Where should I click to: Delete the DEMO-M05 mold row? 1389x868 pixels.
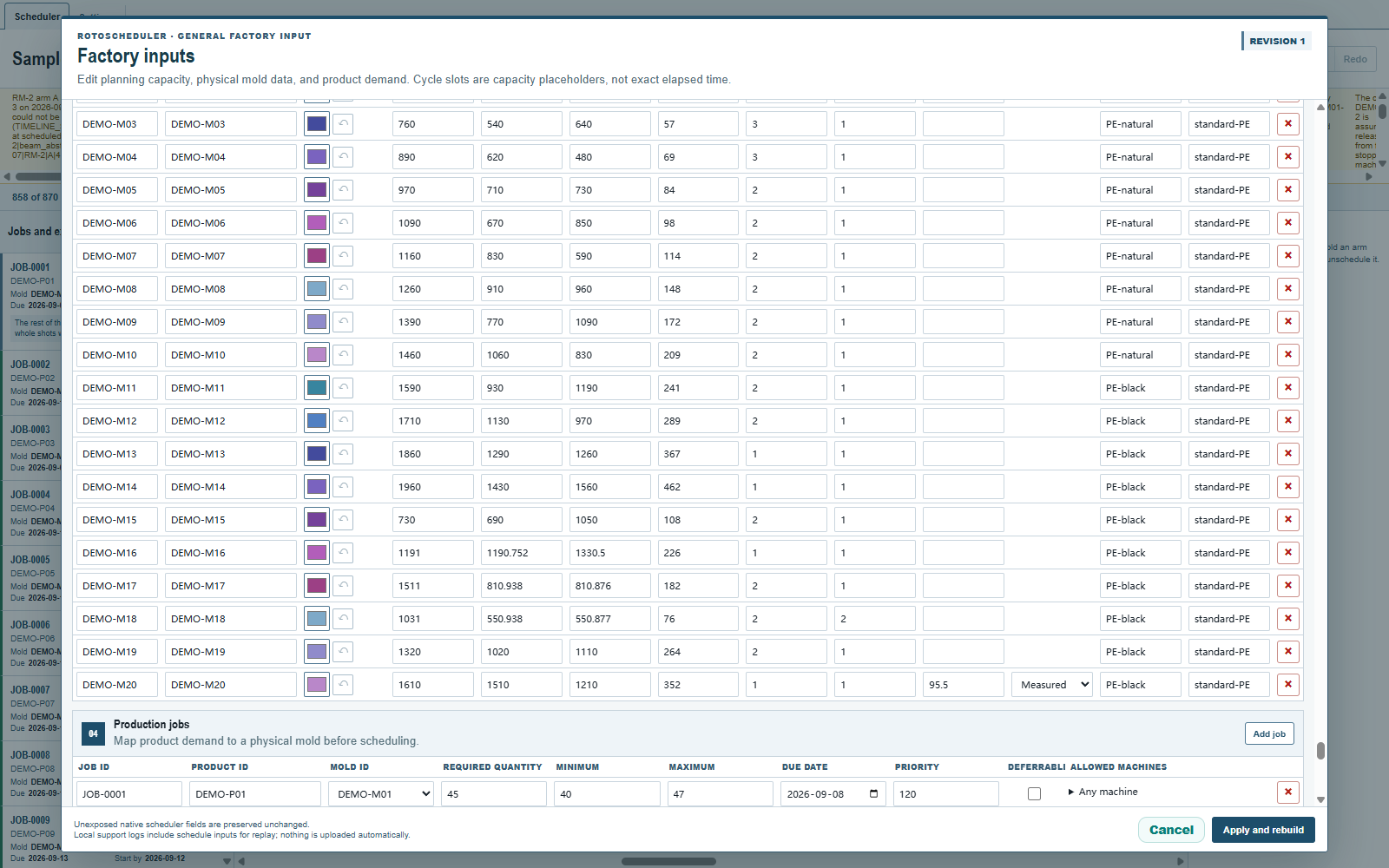1287,190
